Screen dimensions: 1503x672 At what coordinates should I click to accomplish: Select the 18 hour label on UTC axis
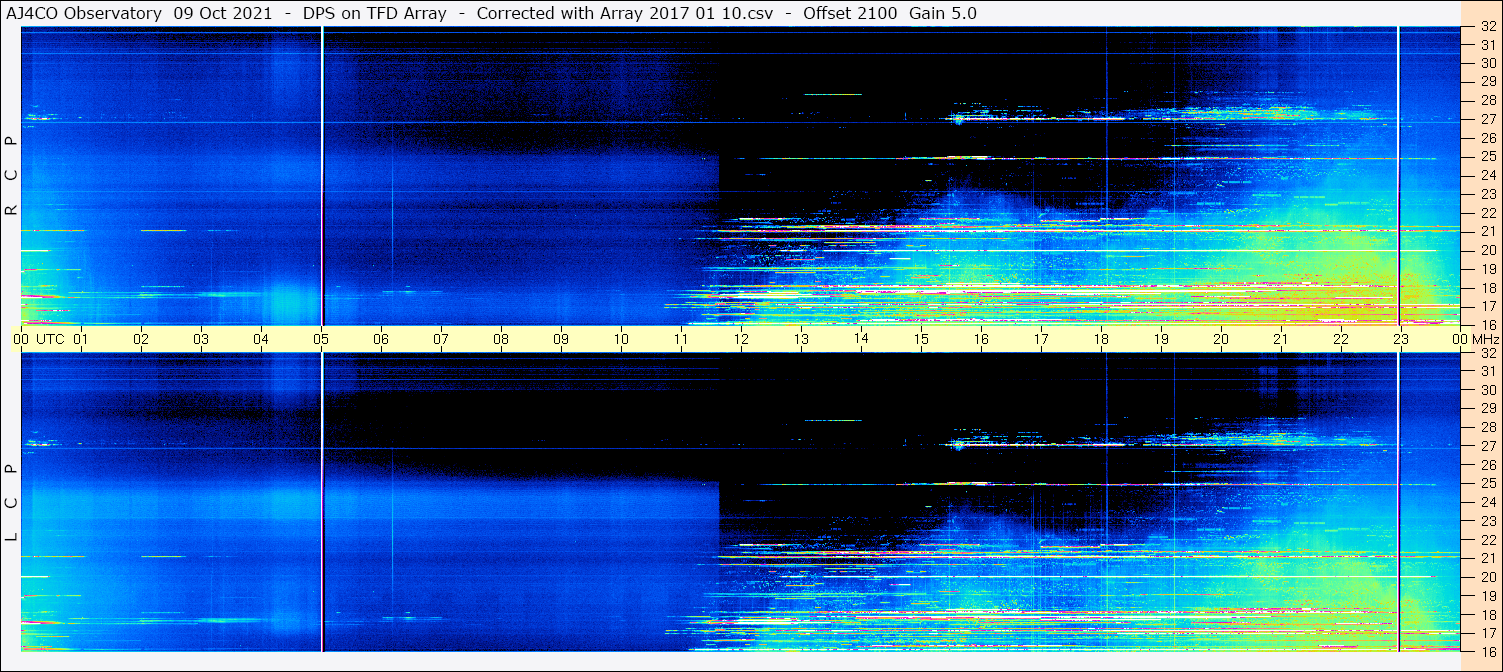click(1101, 339)
